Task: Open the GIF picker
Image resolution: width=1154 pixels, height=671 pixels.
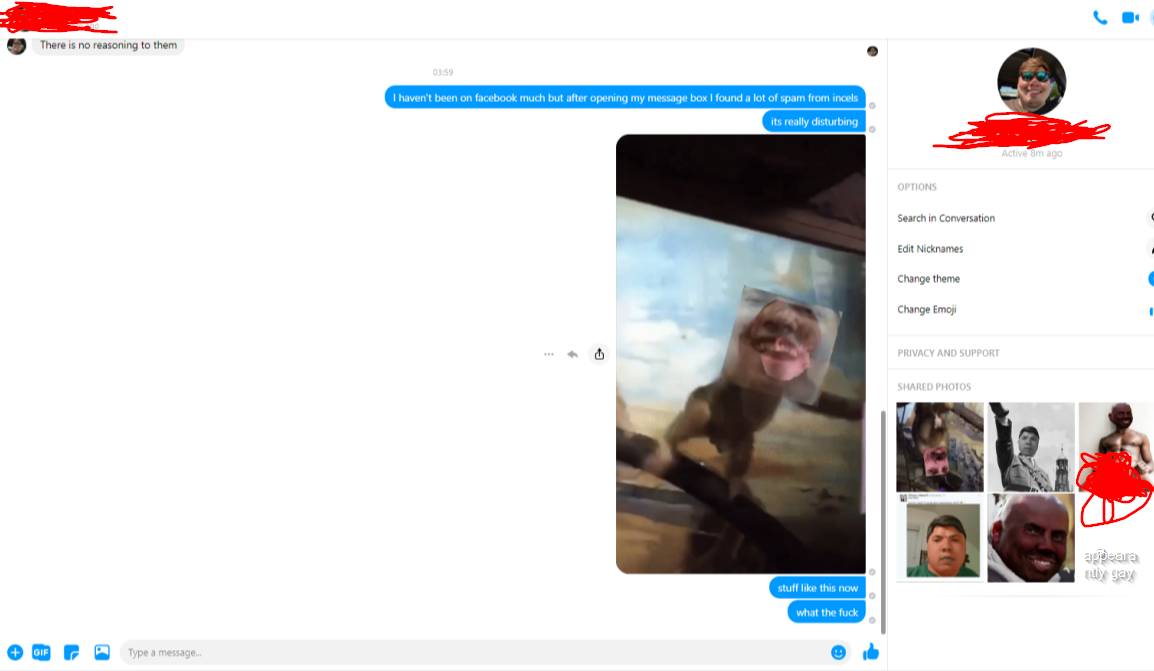Action: coord(41,653)
